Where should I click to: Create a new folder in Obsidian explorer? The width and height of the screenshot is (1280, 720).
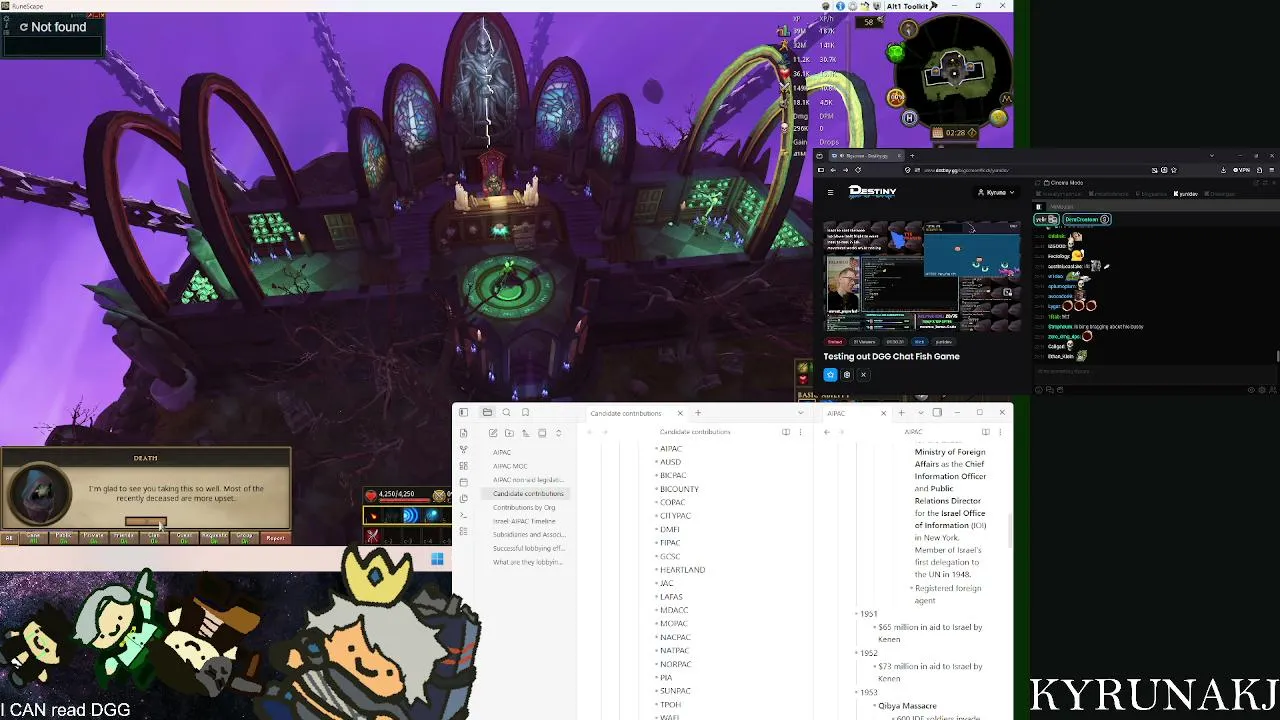pos(509,433)
